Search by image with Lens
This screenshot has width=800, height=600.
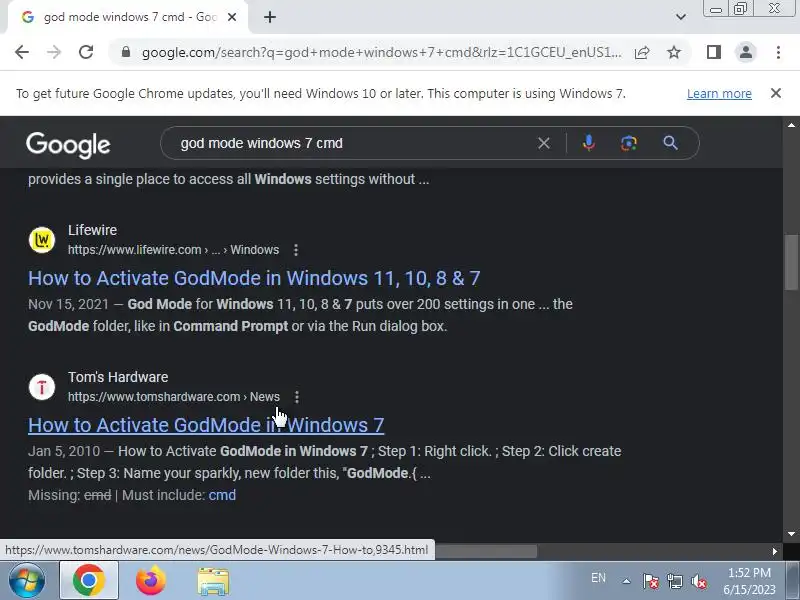(629, 143)
